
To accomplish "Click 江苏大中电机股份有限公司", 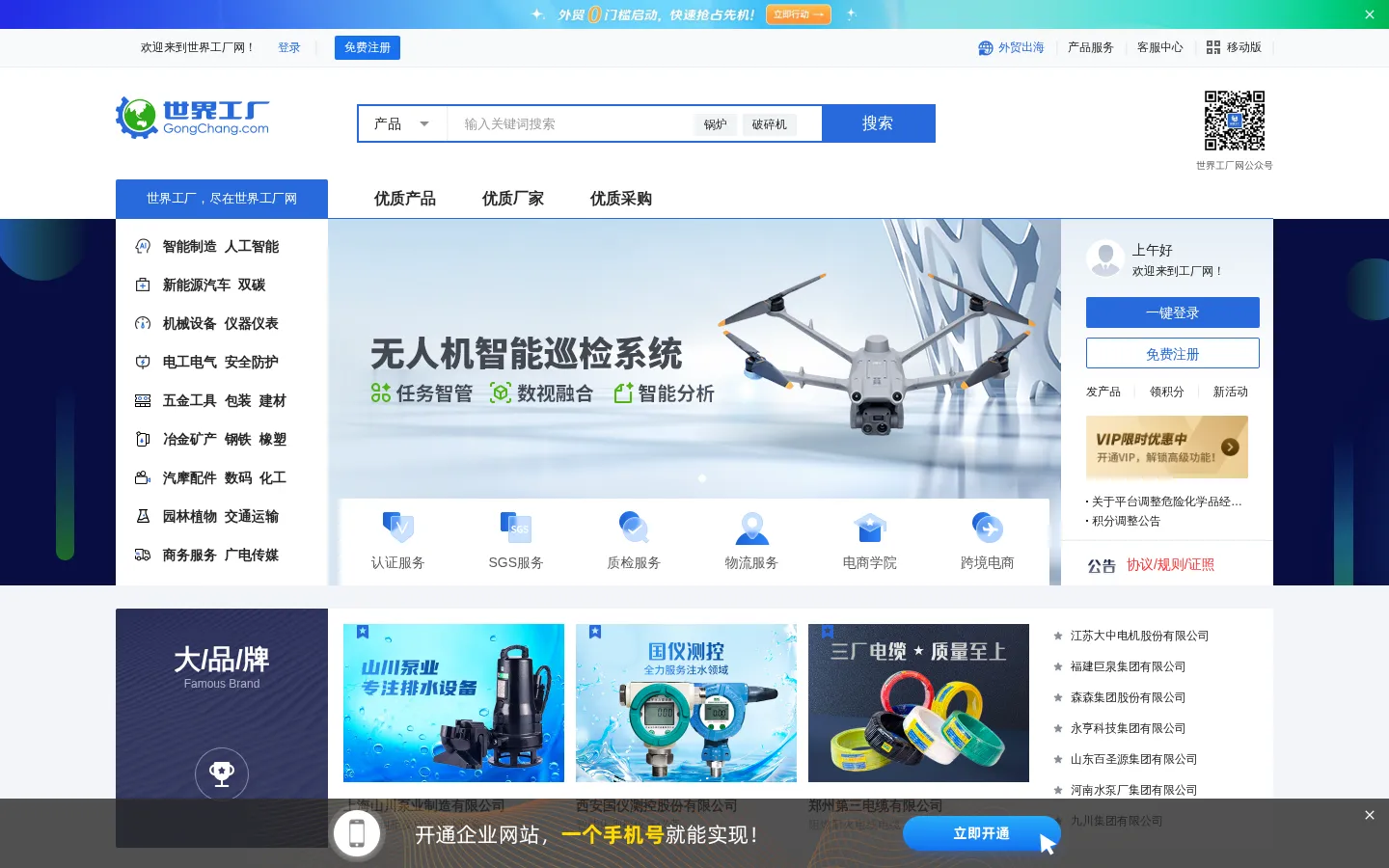I will click(x=1139, y=636).
